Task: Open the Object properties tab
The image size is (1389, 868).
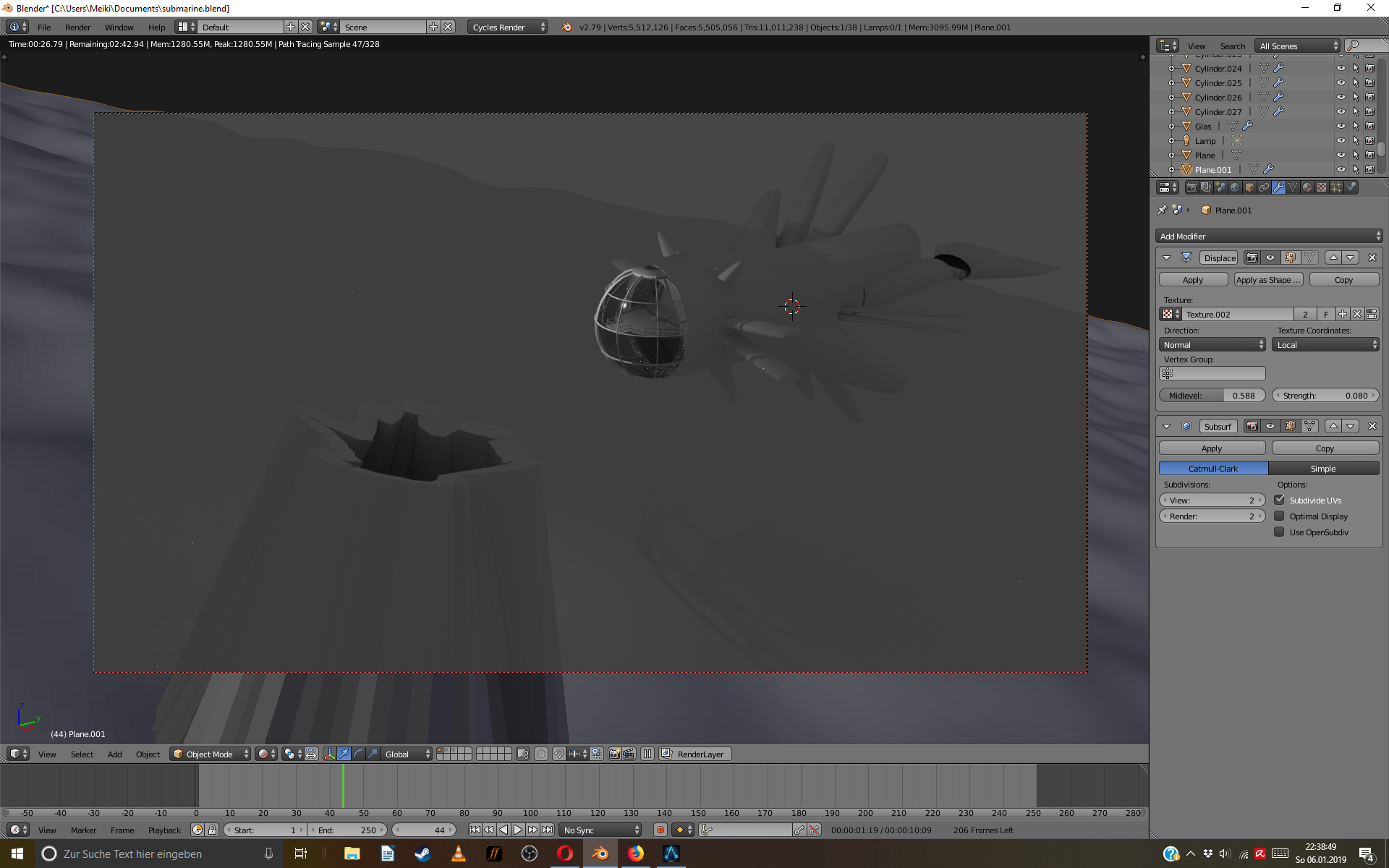Action: 1249,187
